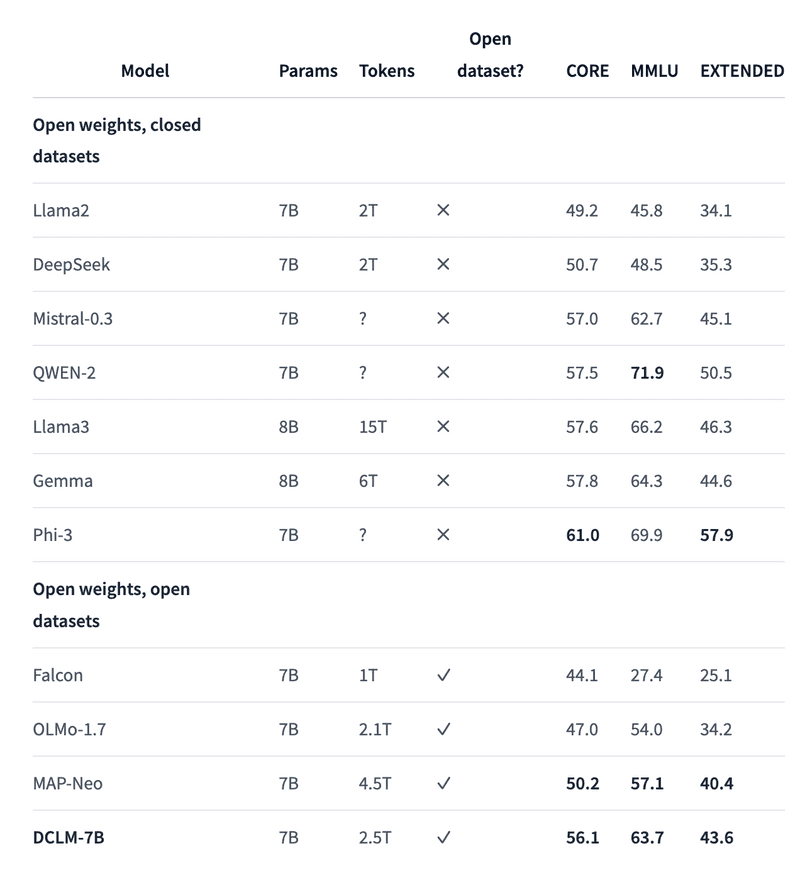
Task: Click the checkmark in the MAP-Neo row
Action: [444, 784]
